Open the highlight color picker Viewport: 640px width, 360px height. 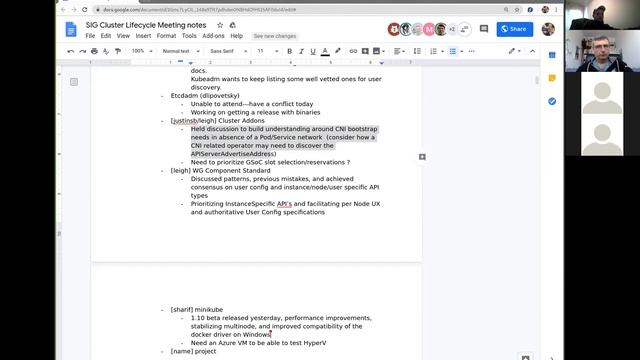(338, 51)
